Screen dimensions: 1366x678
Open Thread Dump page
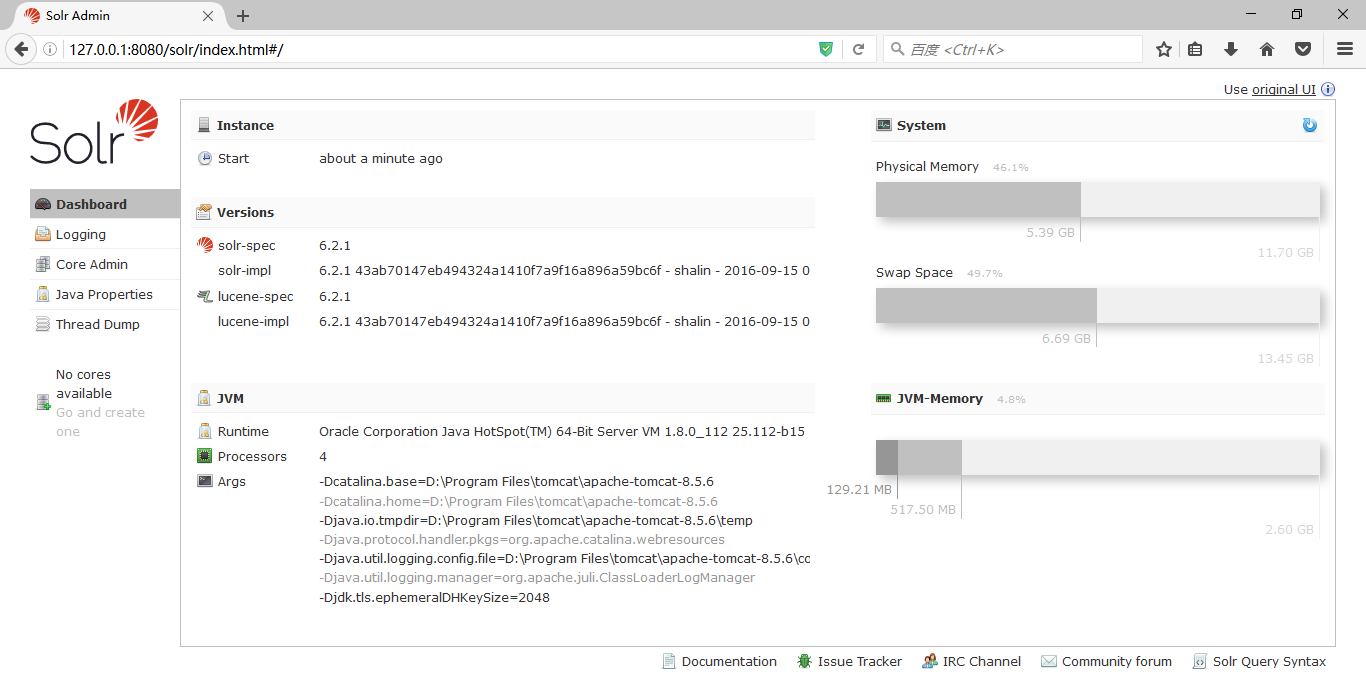(97, 324)
